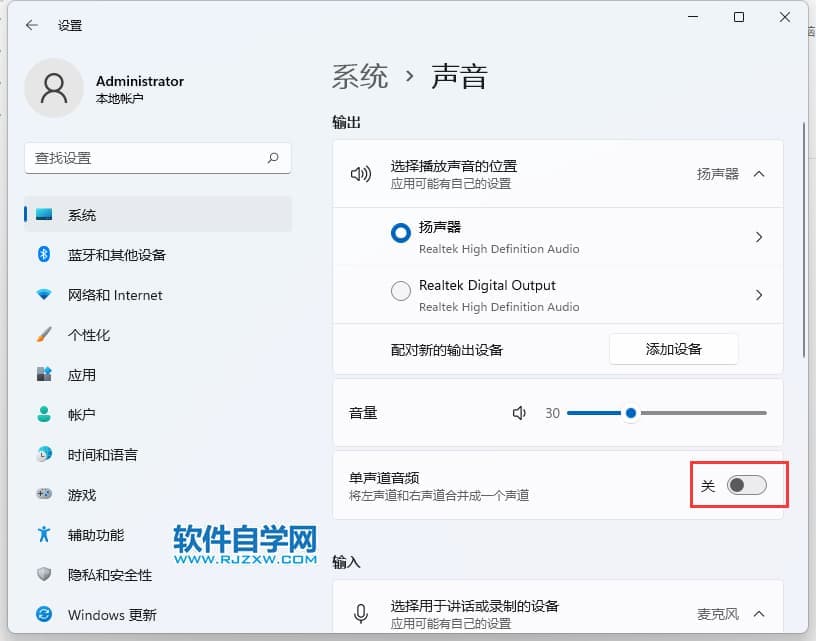Select 扬声器 radio button as output
This screenshot has height=641, width=816.
pyautogui.click(x=401, y=233)
